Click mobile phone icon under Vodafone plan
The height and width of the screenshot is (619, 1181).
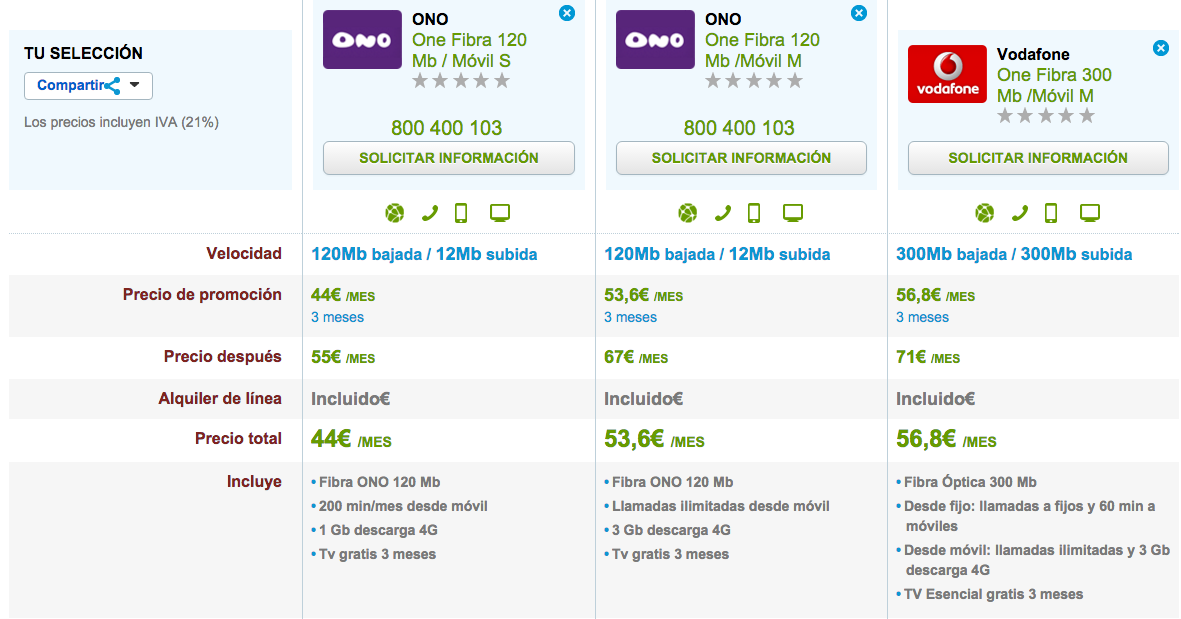tap(1051, 214)
